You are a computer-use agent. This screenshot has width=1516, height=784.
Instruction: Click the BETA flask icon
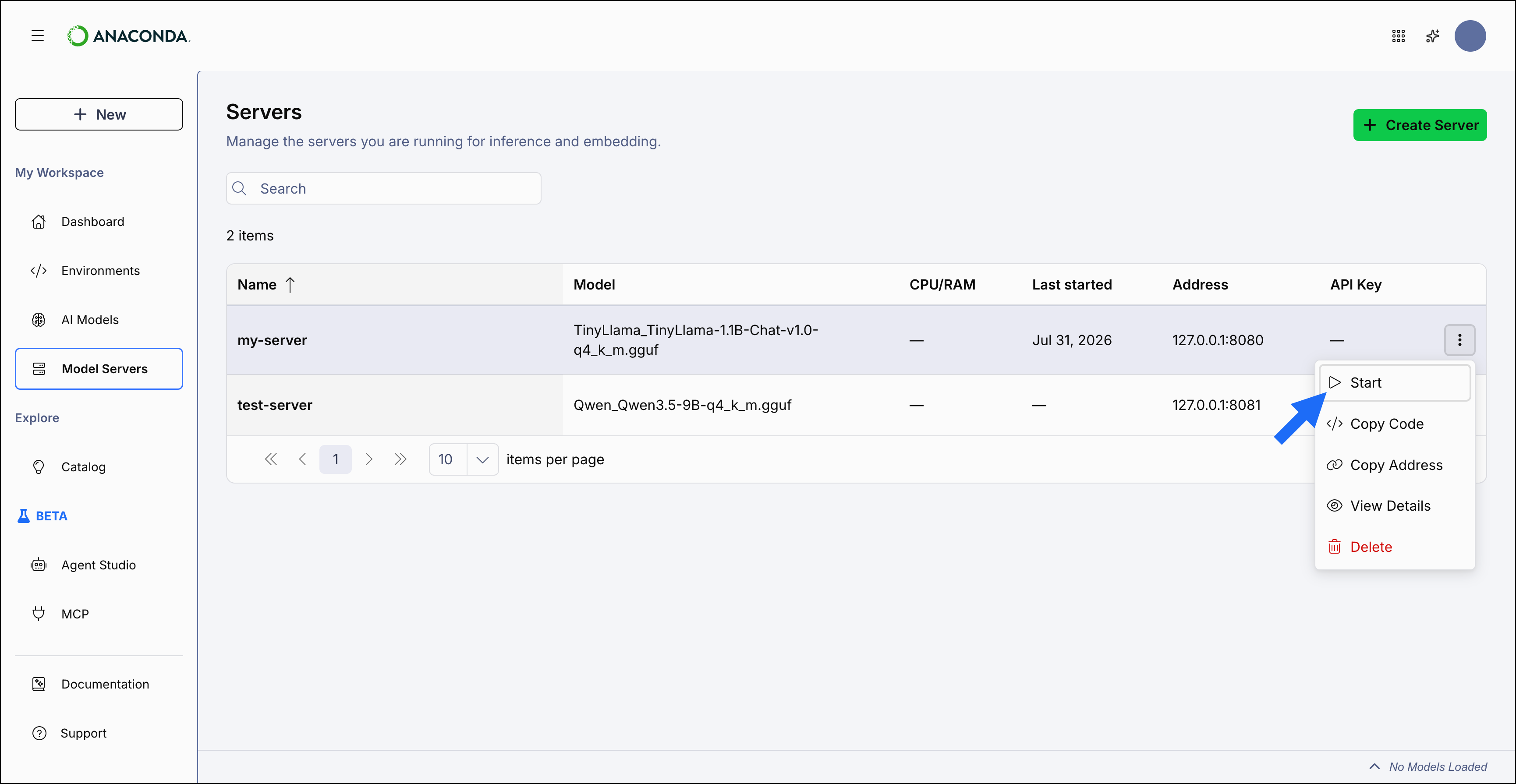(24, 516)
